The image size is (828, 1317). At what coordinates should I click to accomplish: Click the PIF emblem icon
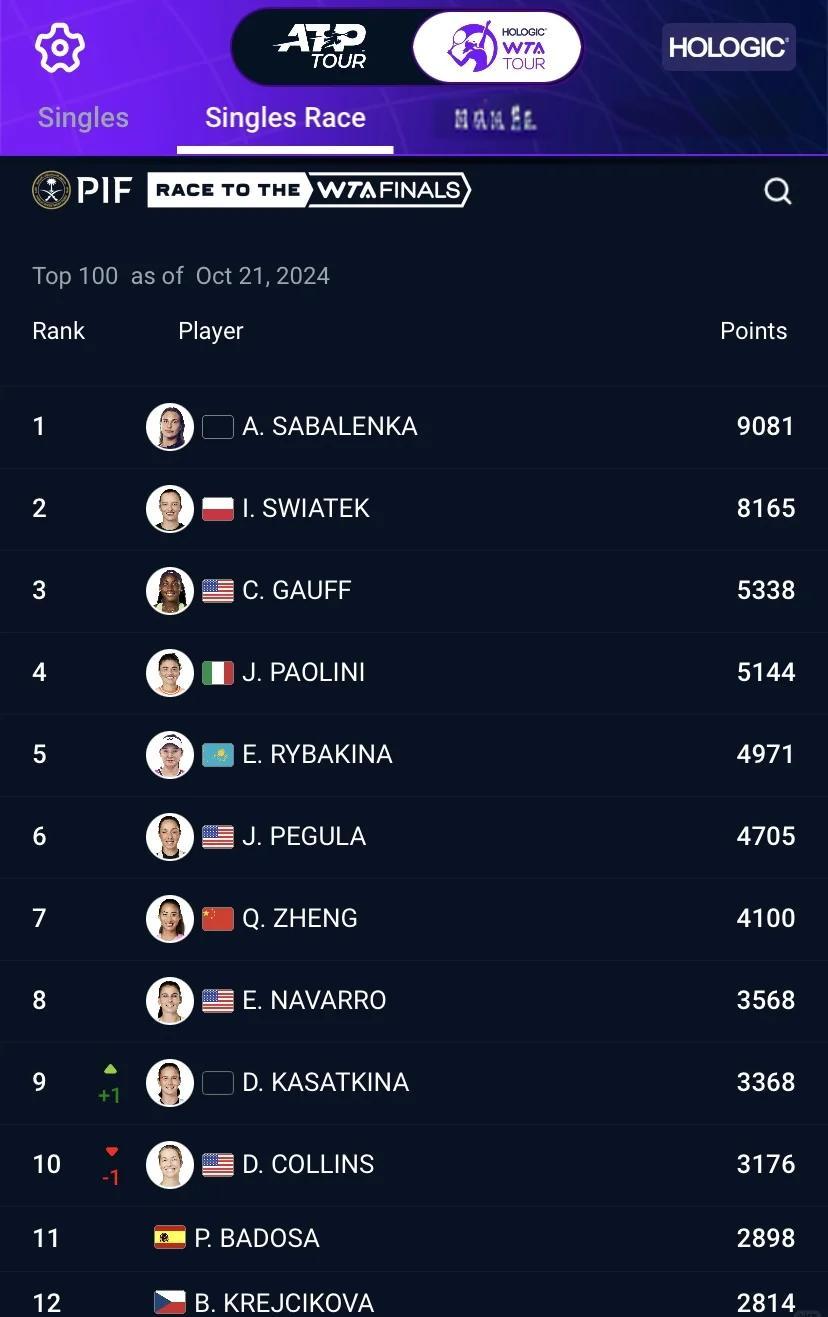[51, 190]
